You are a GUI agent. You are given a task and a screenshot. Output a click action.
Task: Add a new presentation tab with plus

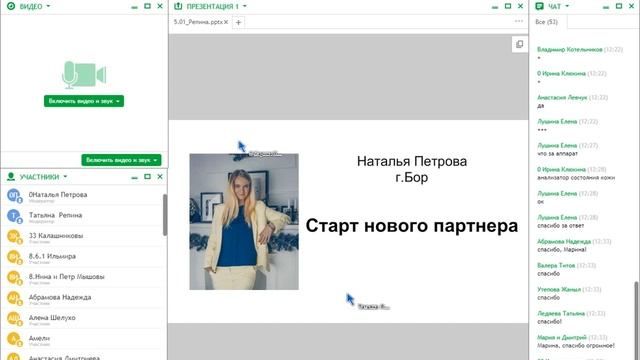click(x=238, y=22)
